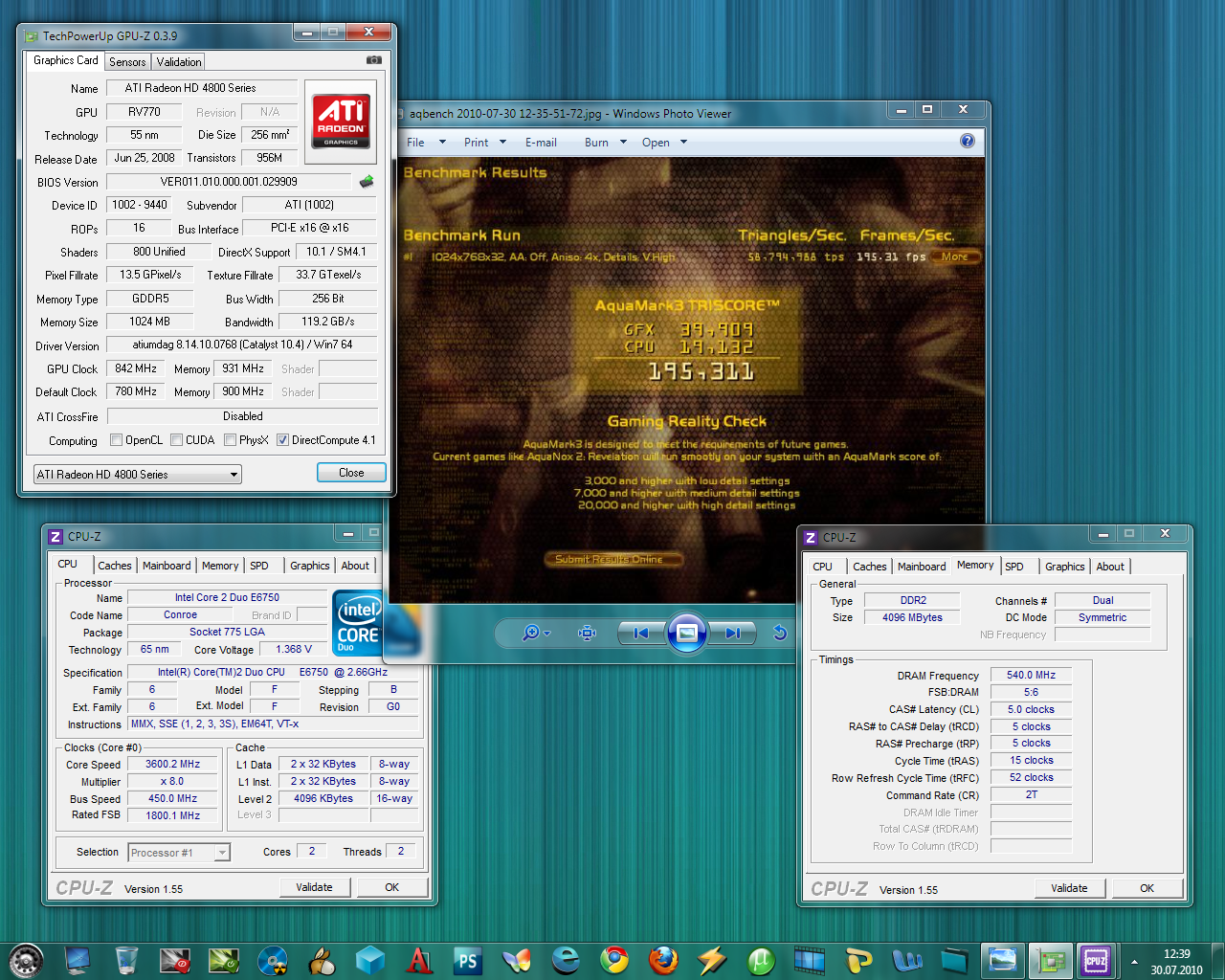Click the Core Speed value 3600.2 MHz

172,764
